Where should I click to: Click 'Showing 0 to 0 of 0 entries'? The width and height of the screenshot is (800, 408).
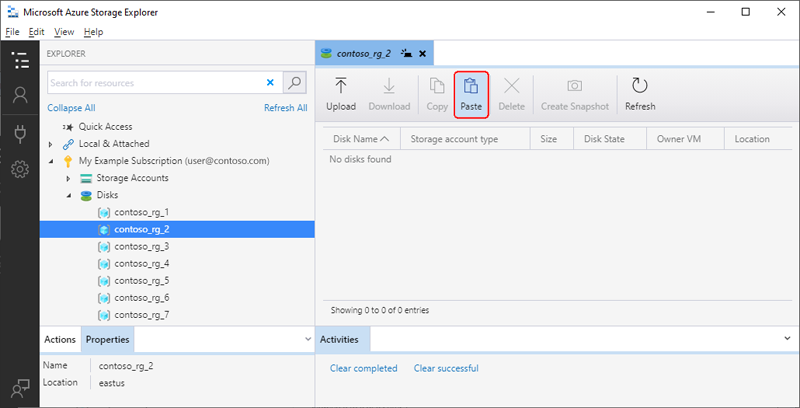[x=380, y=310]
